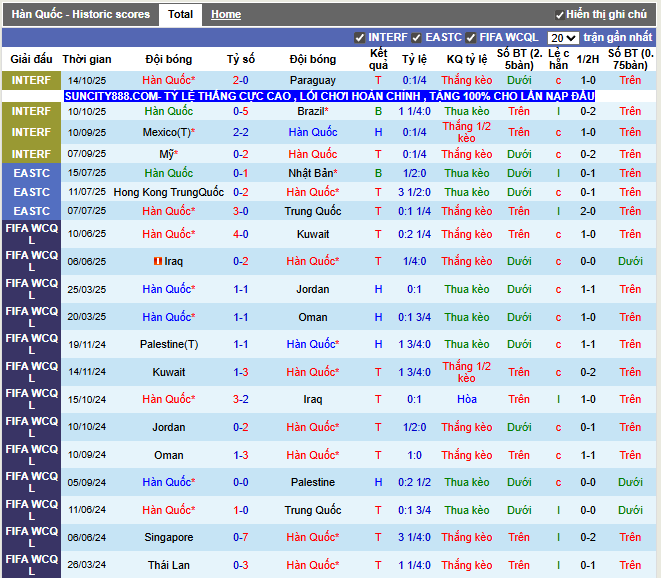Uncheck Hiển thị ghi chú option
Viewport: 661px width, 578px height.
(559, 15)
